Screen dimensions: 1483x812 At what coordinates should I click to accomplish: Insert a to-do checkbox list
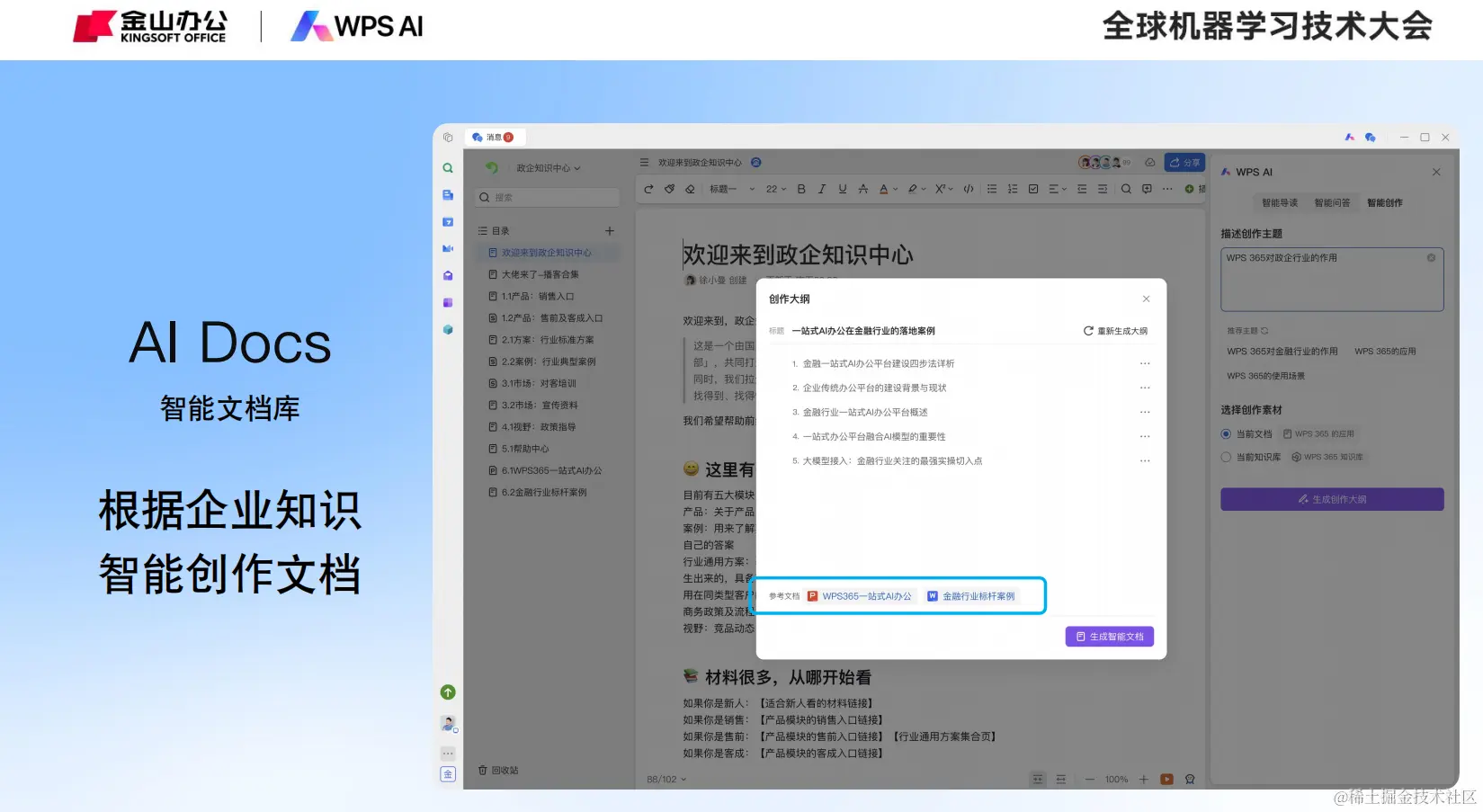pyautogui.click(x=1033, y=189)
